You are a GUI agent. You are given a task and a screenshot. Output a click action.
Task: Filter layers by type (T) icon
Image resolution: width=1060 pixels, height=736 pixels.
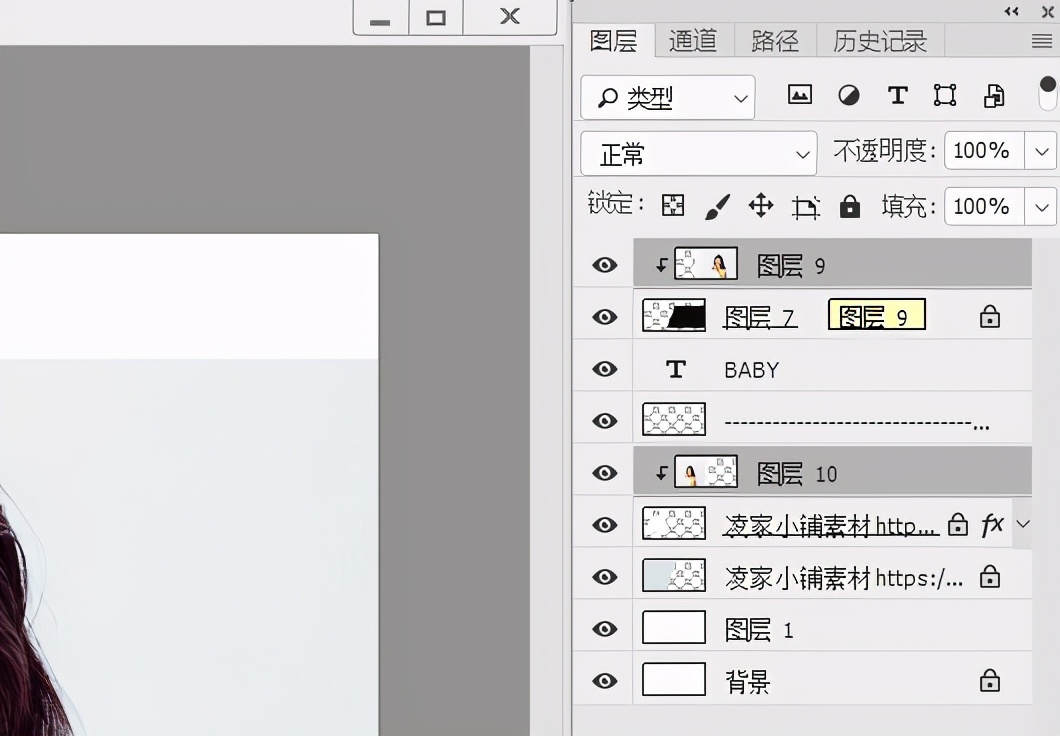click(x=897, y=95)
